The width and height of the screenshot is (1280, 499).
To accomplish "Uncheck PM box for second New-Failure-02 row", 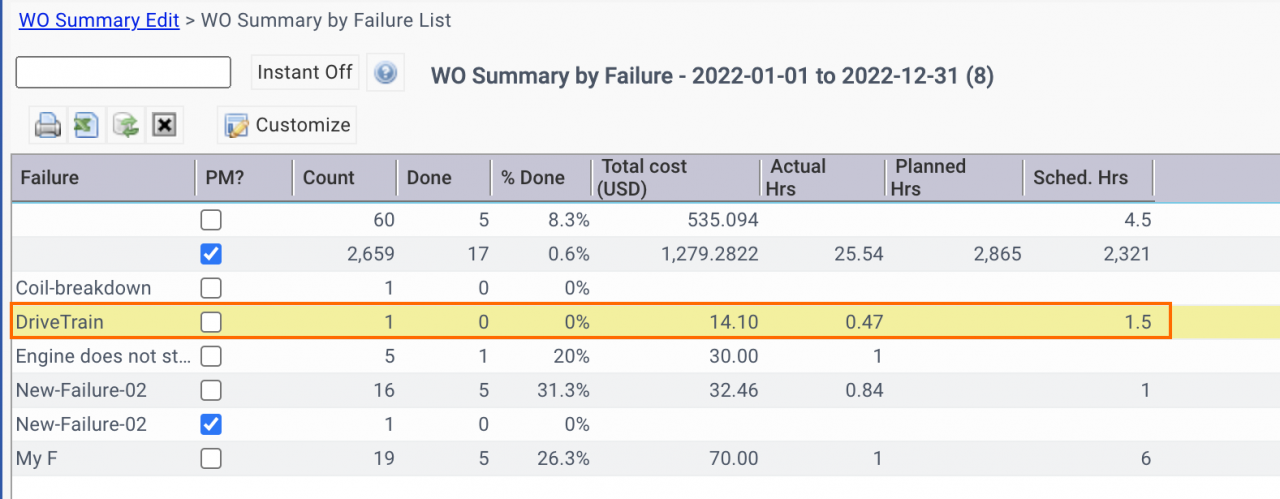I will point(211,424).
